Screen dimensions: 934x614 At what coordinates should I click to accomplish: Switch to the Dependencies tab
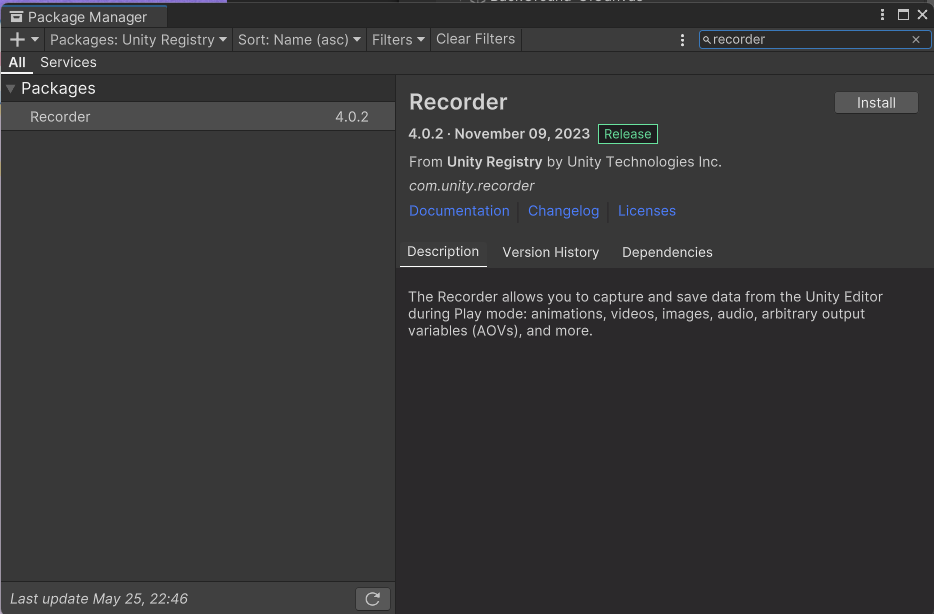(x=667, y=253)
